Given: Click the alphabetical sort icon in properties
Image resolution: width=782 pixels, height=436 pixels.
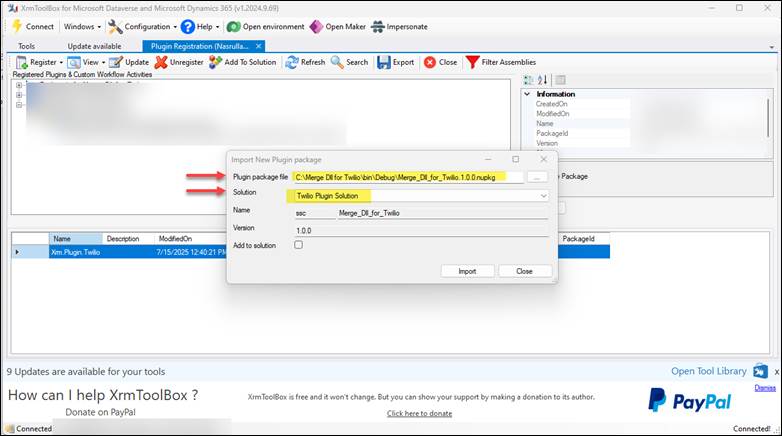Looking at the screenshot, I should (543, 80).
